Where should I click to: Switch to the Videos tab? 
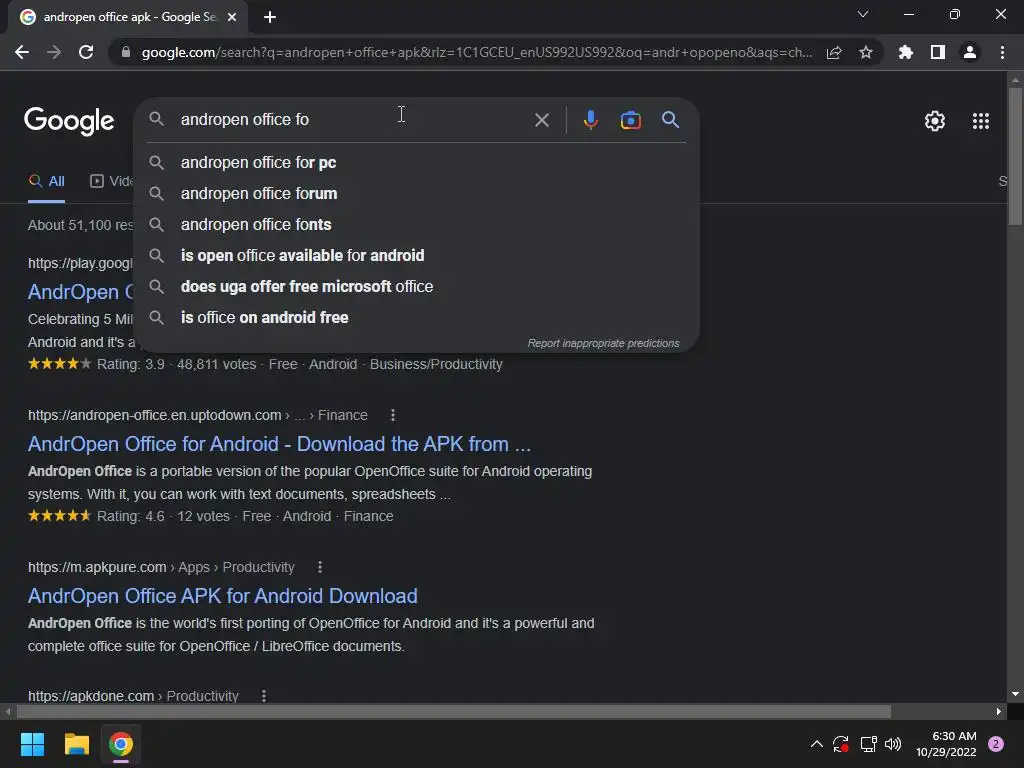tap(111, 182)
